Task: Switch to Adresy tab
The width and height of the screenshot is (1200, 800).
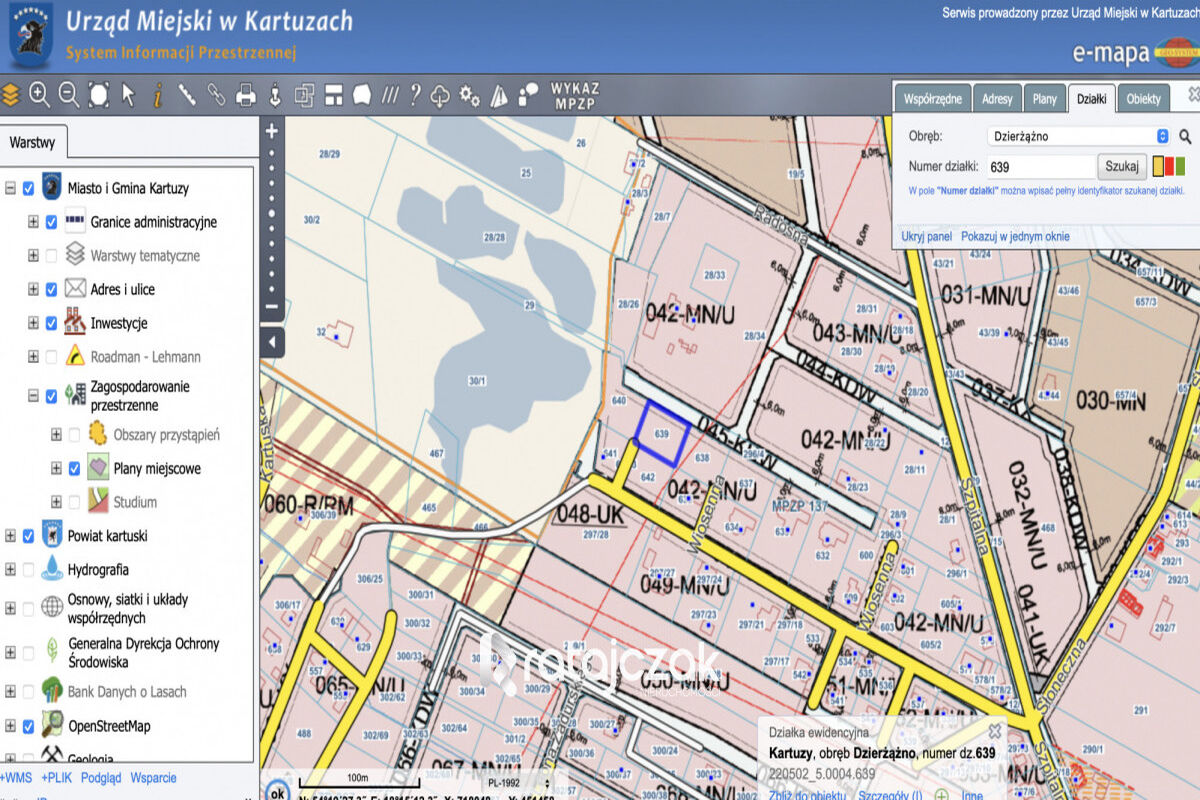Action: pyautogui.click(x=997, y=99)
